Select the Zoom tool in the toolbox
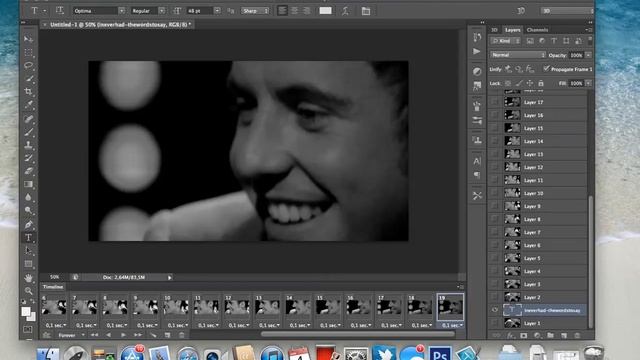640x360 pixels. (28, 291)
